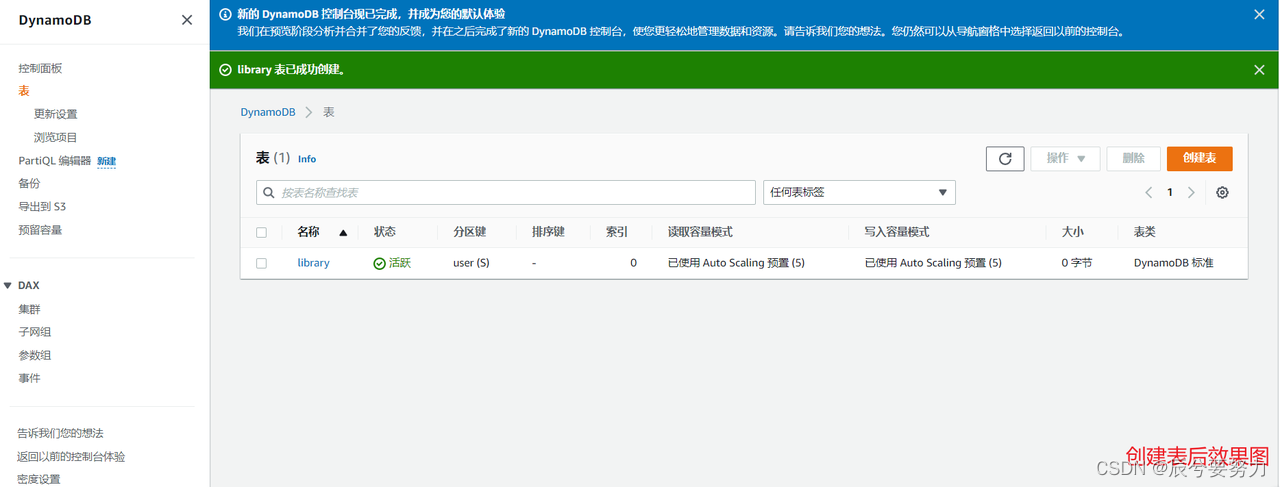Click the 表类 column header

point(1144,232)
